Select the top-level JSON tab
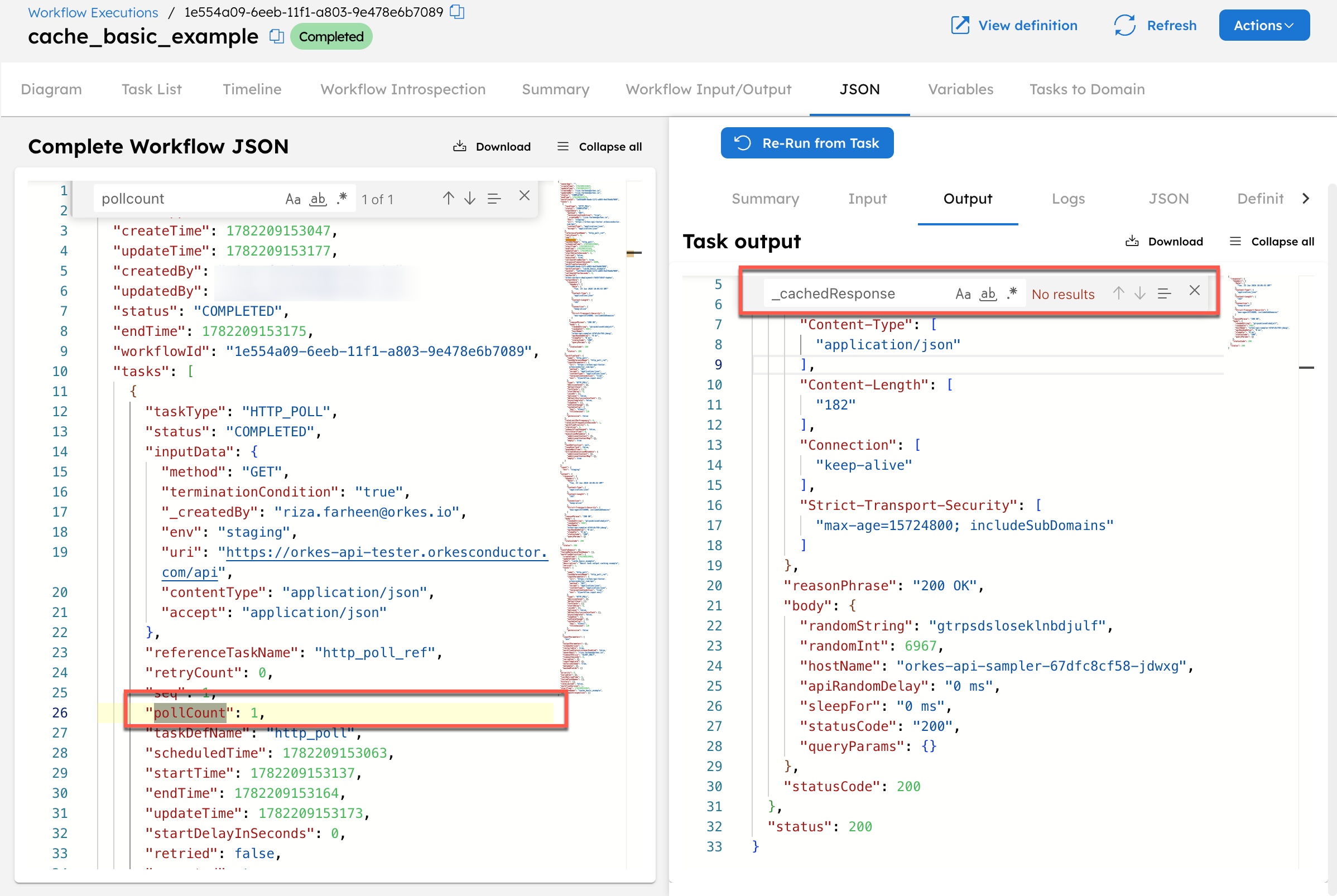Image resolution: width=1337 pixels, height=896 pixels. click(x=859, y=89)
